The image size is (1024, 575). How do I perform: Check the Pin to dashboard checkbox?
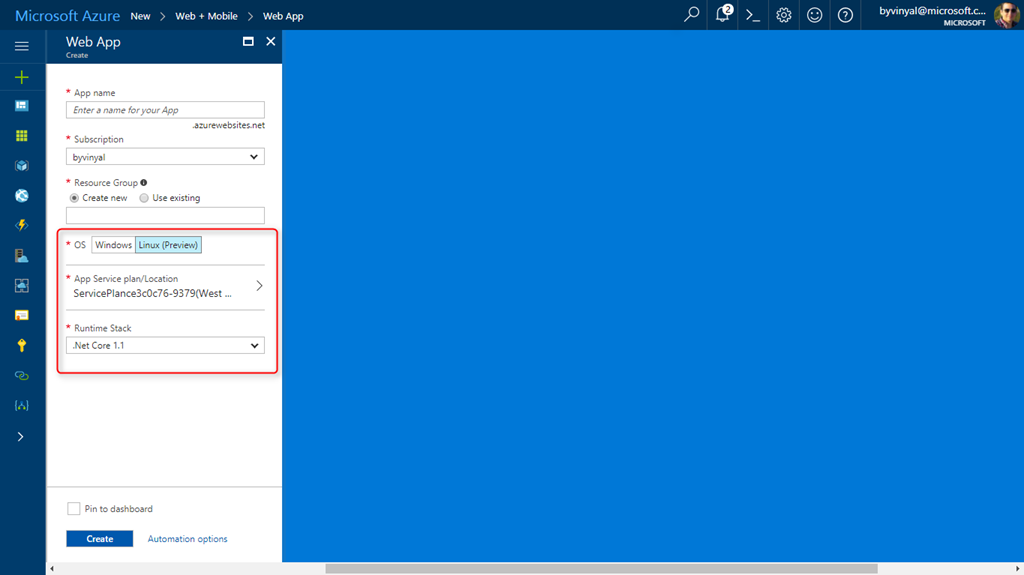click(74, 509)
